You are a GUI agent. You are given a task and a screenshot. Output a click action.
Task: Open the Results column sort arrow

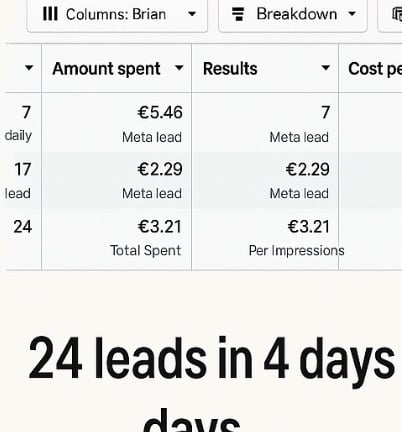325,68
